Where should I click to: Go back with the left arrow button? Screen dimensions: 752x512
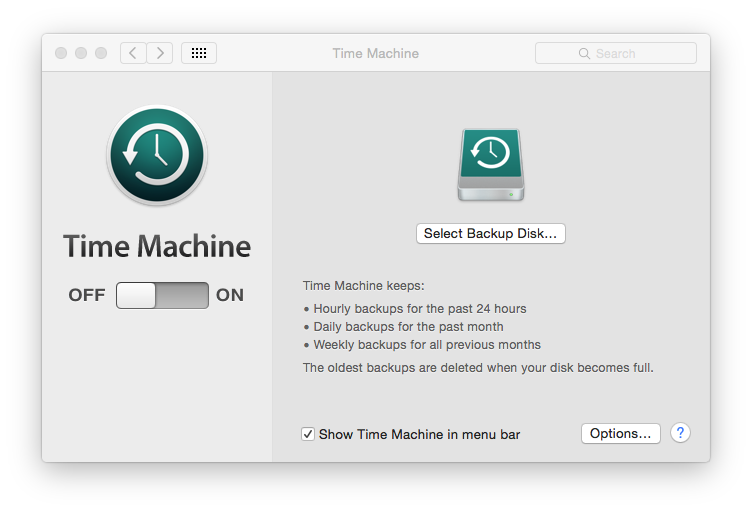(133, 53)
